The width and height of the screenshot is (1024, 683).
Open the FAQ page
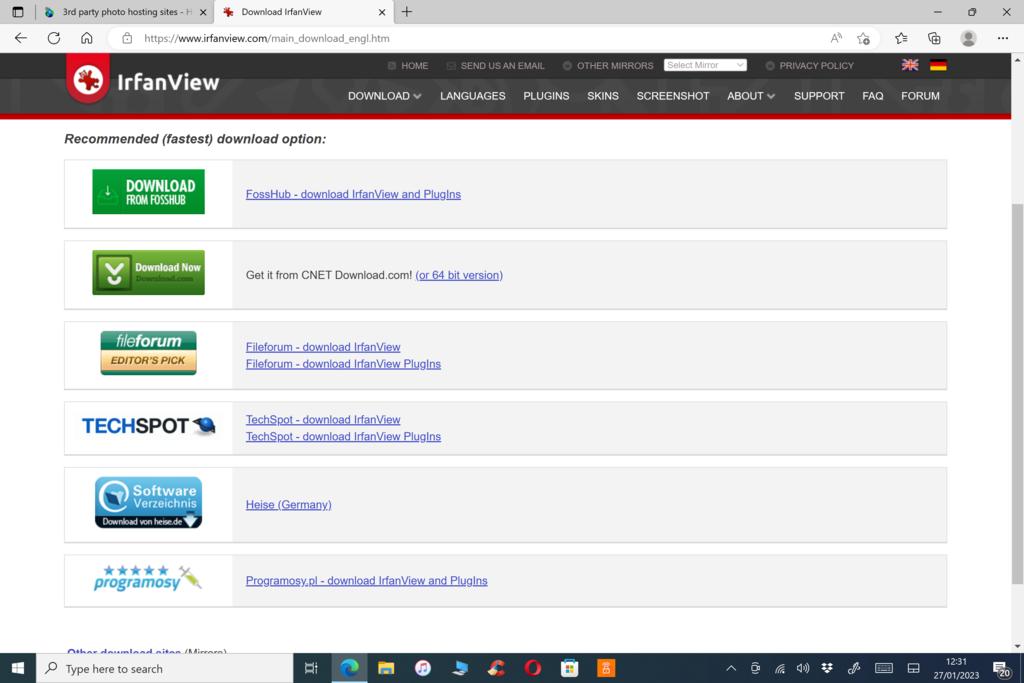point(872,96)
